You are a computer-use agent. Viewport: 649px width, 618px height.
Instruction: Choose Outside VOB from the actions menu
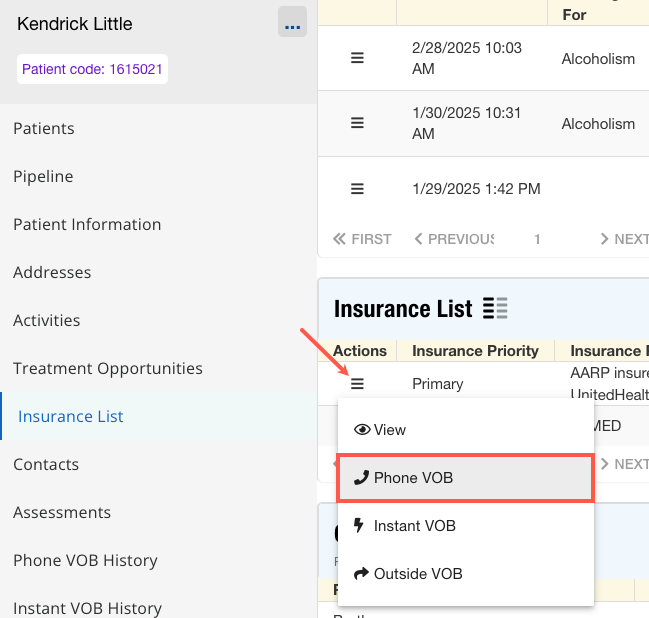tap(417, 574)
